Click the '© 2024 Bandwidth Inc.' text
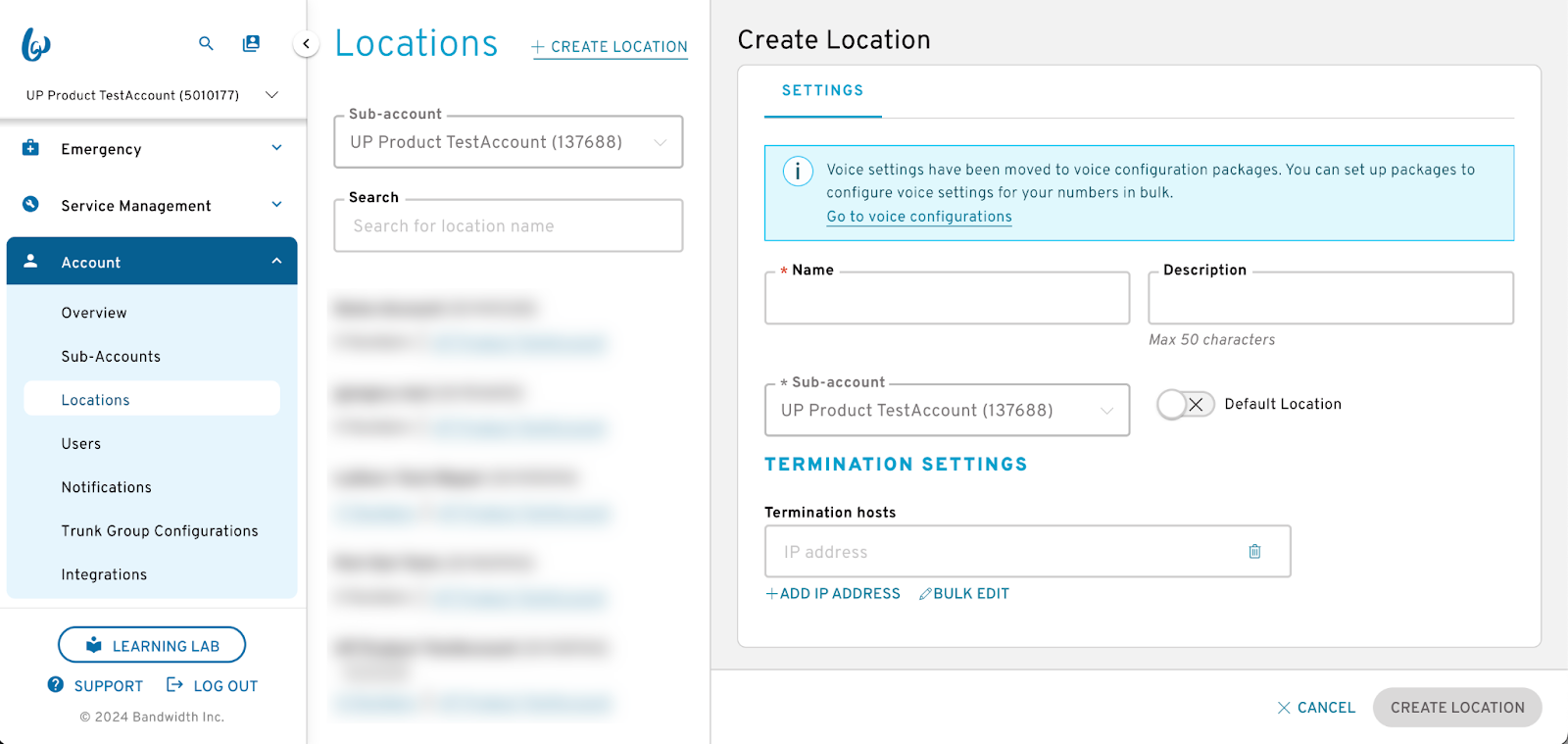Viewport: 1568px width, 744px height. point(152,718)
